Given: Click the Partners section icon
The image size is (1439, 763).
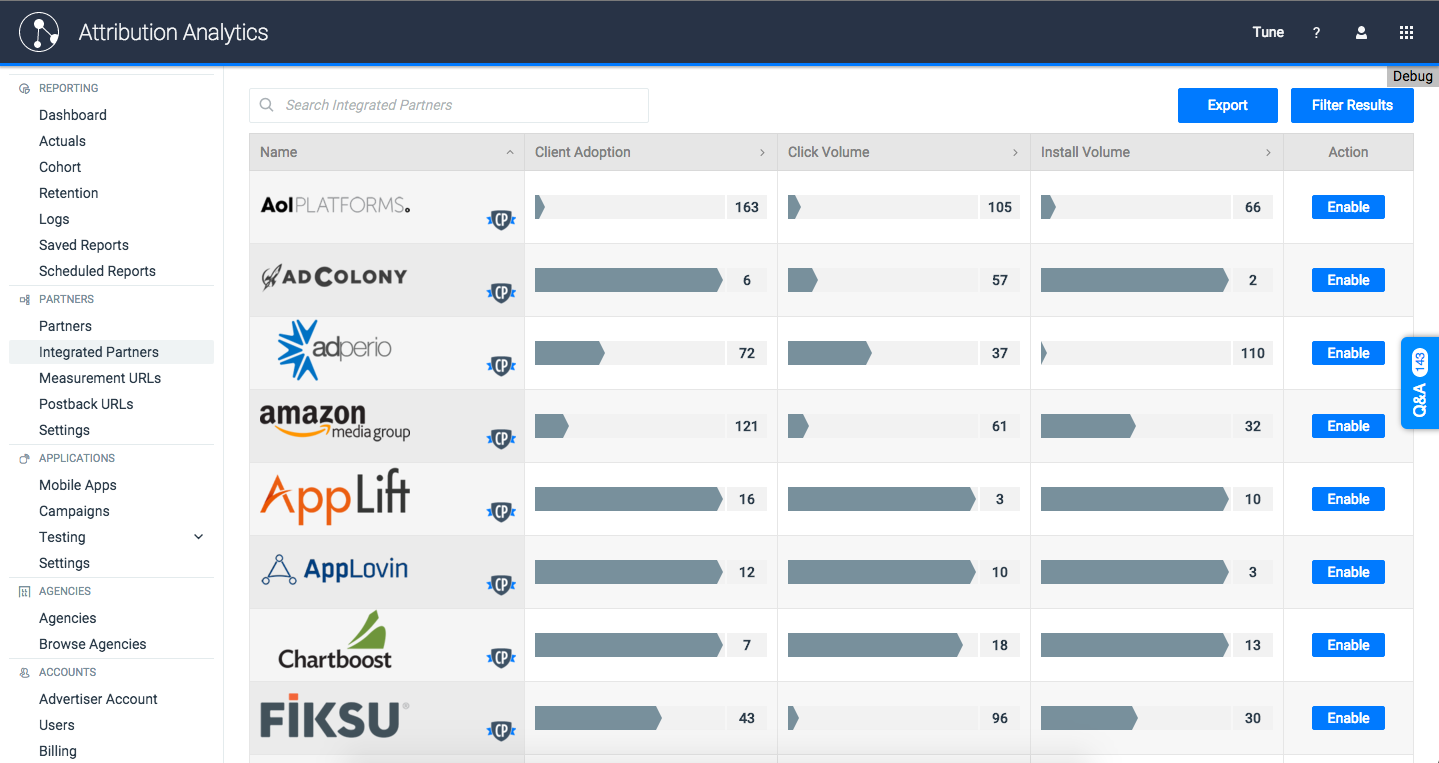Looking at the screenshot, I should (25, 299).
